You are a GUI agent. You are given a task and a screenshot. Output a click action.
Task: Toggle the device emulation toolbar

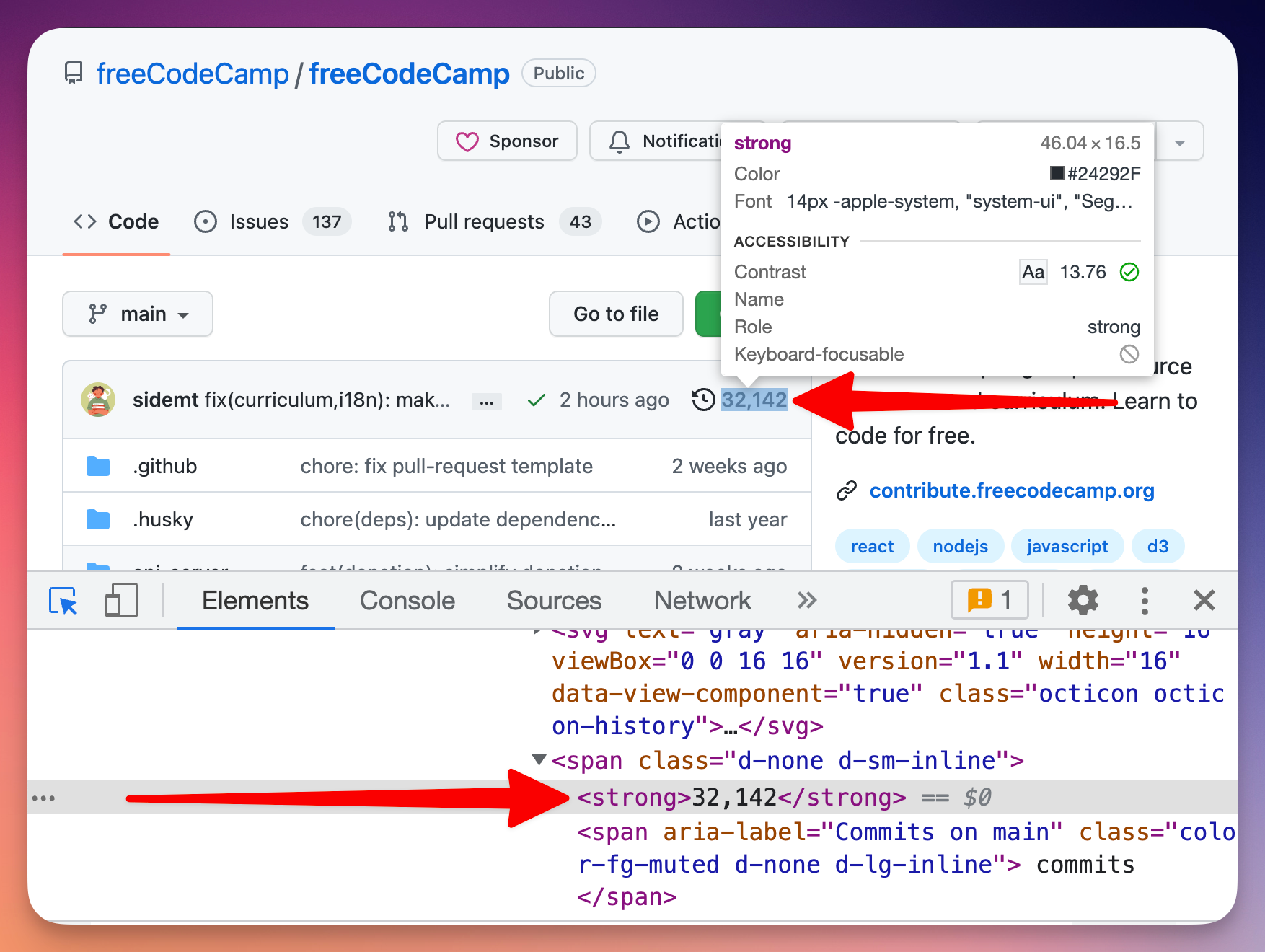121,599
